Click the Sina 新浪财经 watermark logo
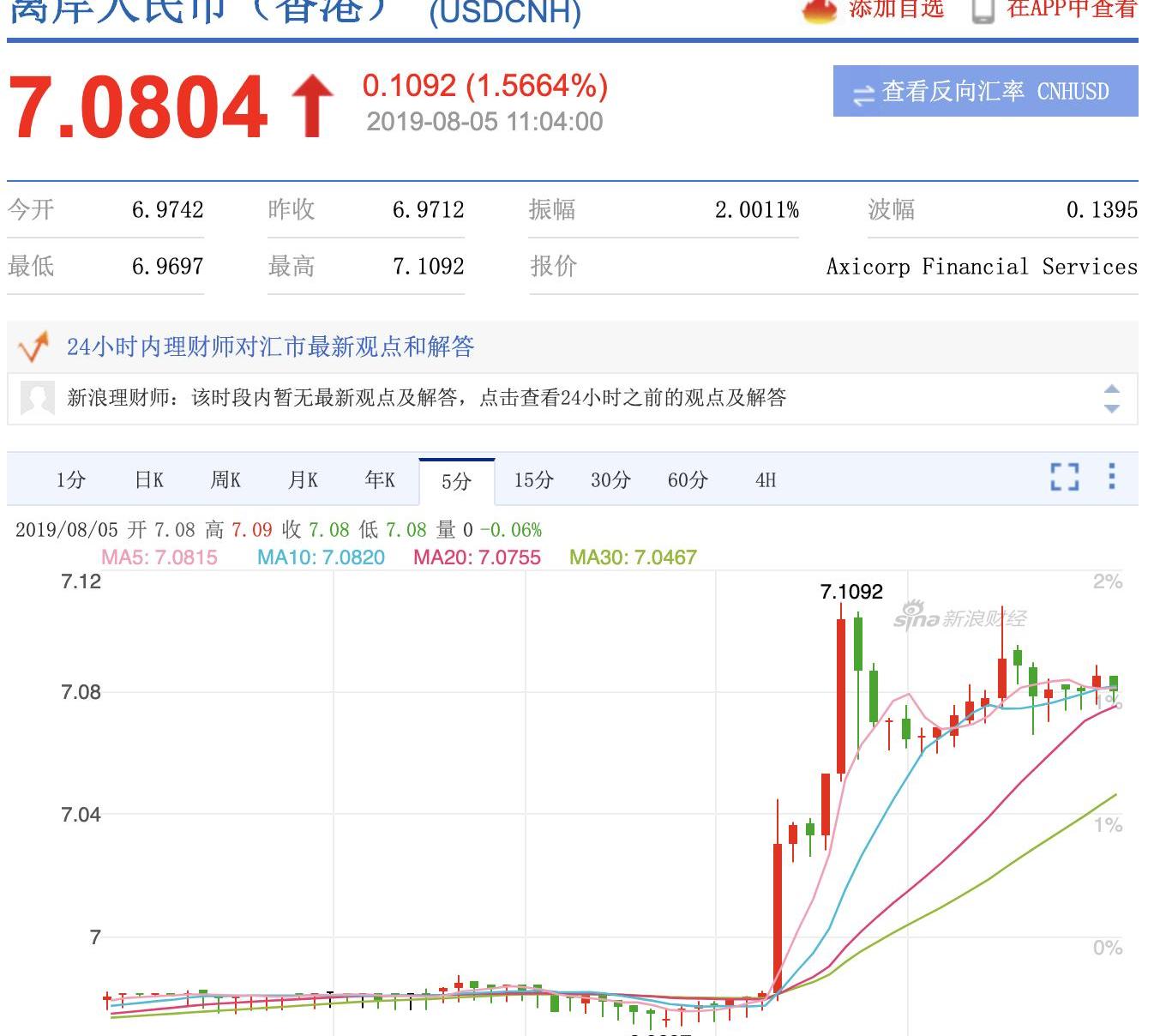Image resolution: width=1166 pixels, height=1036 pixels. 959,617
